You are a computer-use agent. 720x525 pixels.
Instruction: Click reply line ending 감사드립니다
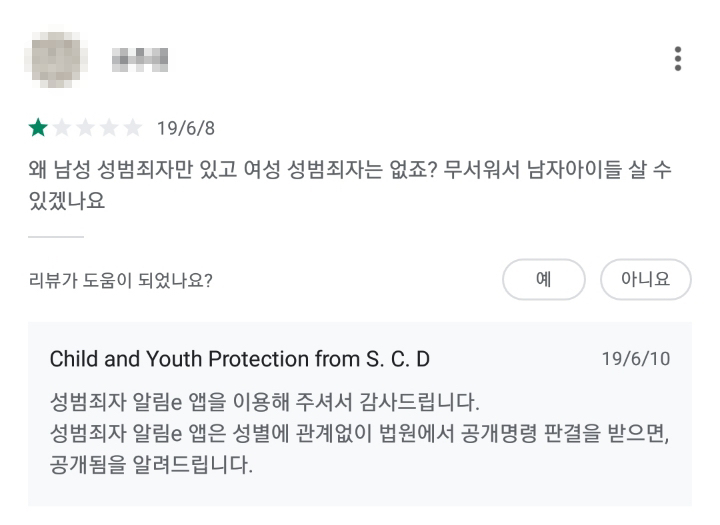pyautogui.click(x=264, y=402)
